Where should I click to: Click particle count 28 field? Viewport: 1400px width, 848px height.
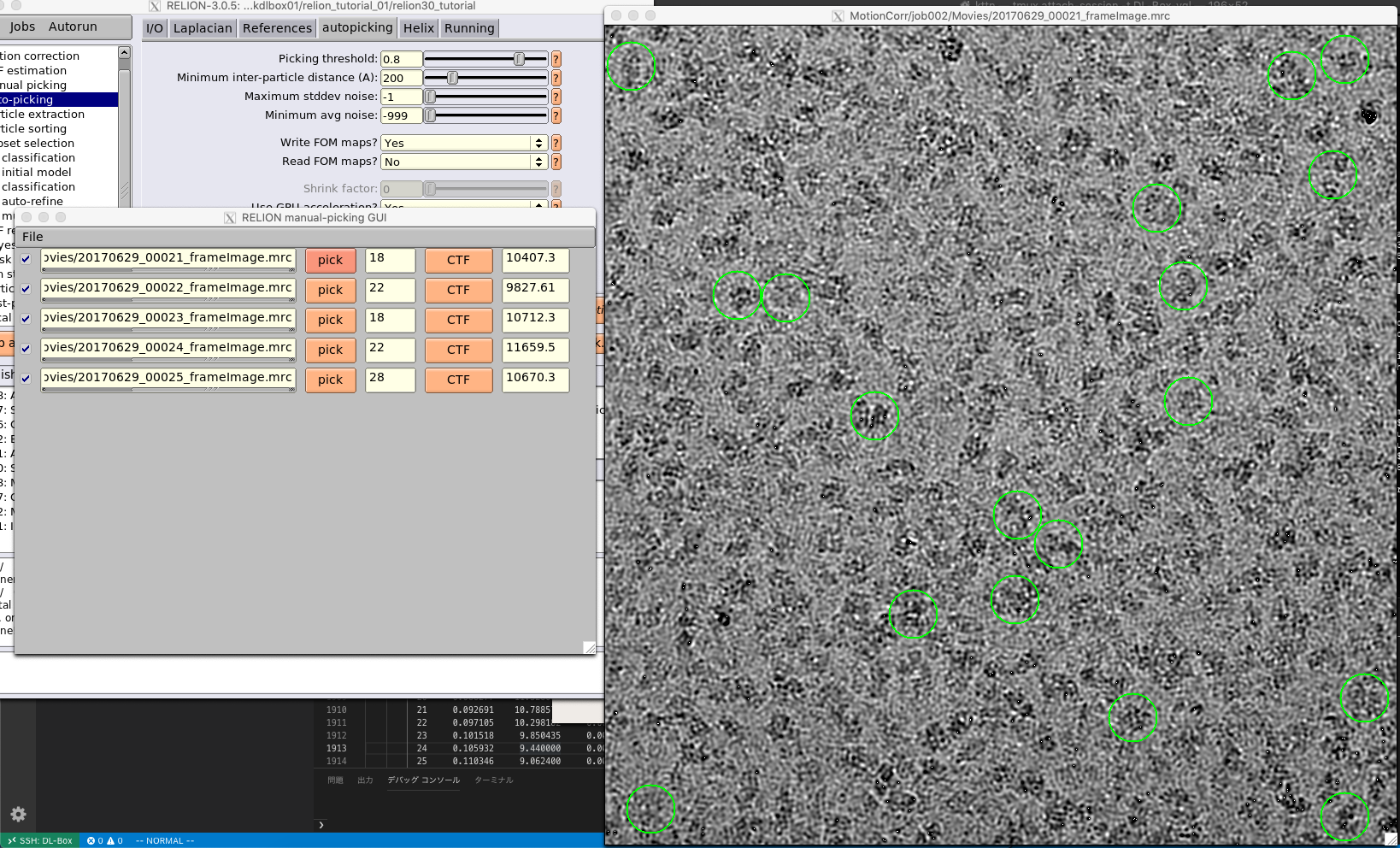(390, 380)
